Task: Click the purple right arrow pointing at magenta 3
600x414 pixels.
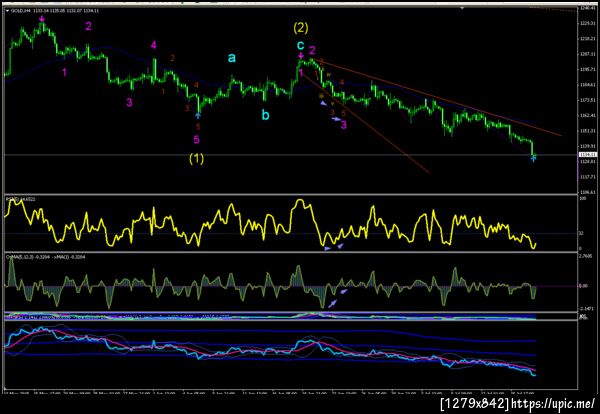Action: click(x=336, y=119)
